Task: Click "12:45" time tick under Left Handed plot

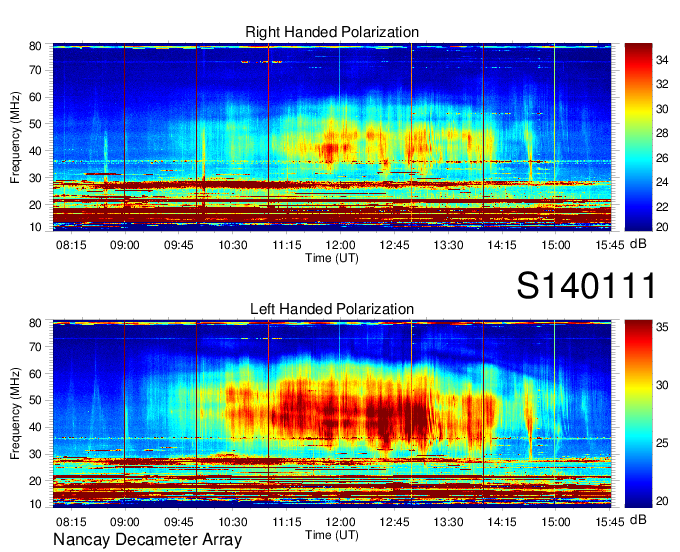Action: click(x=394, y=522)
